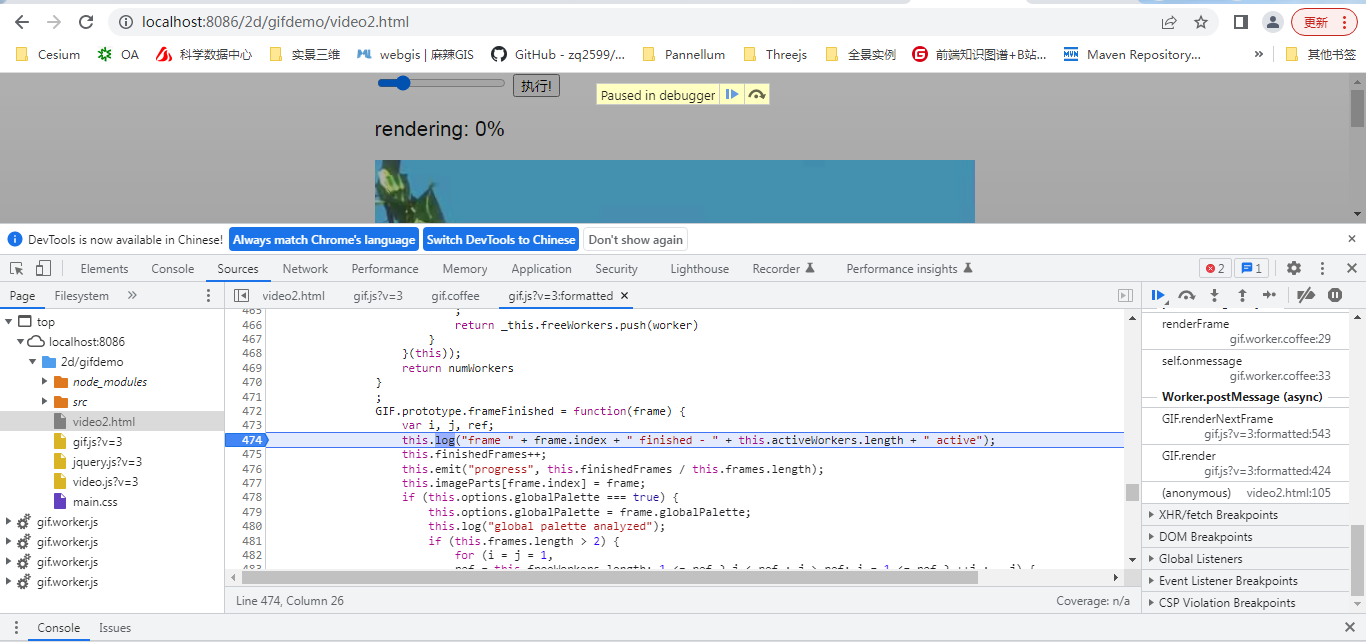The width and height of the screenshot is (1366, 644).
Task: Open the console drawer options menu
Action: click(16, 627)
